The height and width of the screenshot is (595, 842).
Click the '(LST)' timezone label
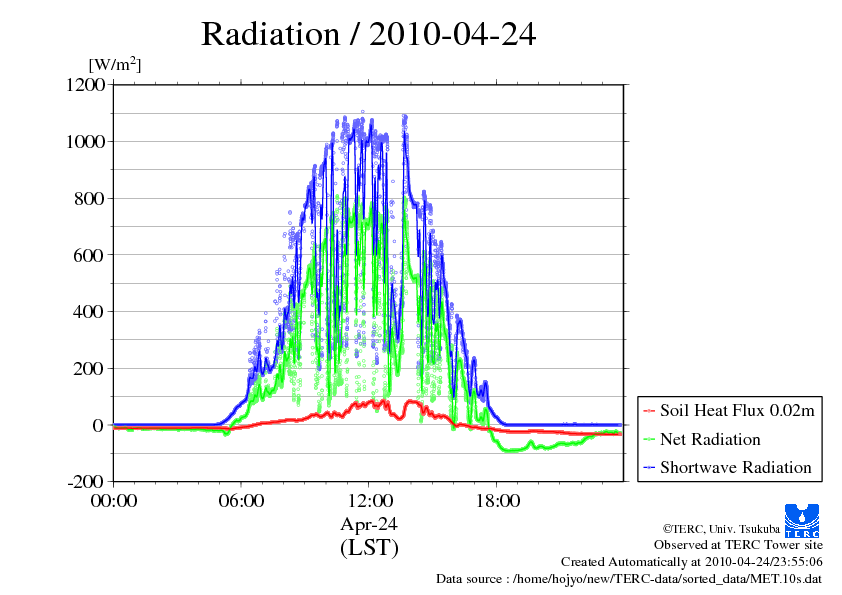pos(369,548)
